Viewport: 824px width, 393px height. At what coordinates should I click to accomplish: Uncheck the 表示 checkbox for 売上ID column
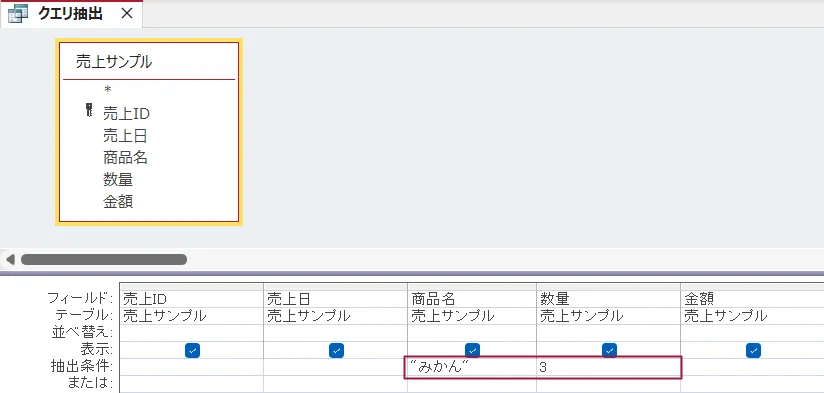(192, 350)
